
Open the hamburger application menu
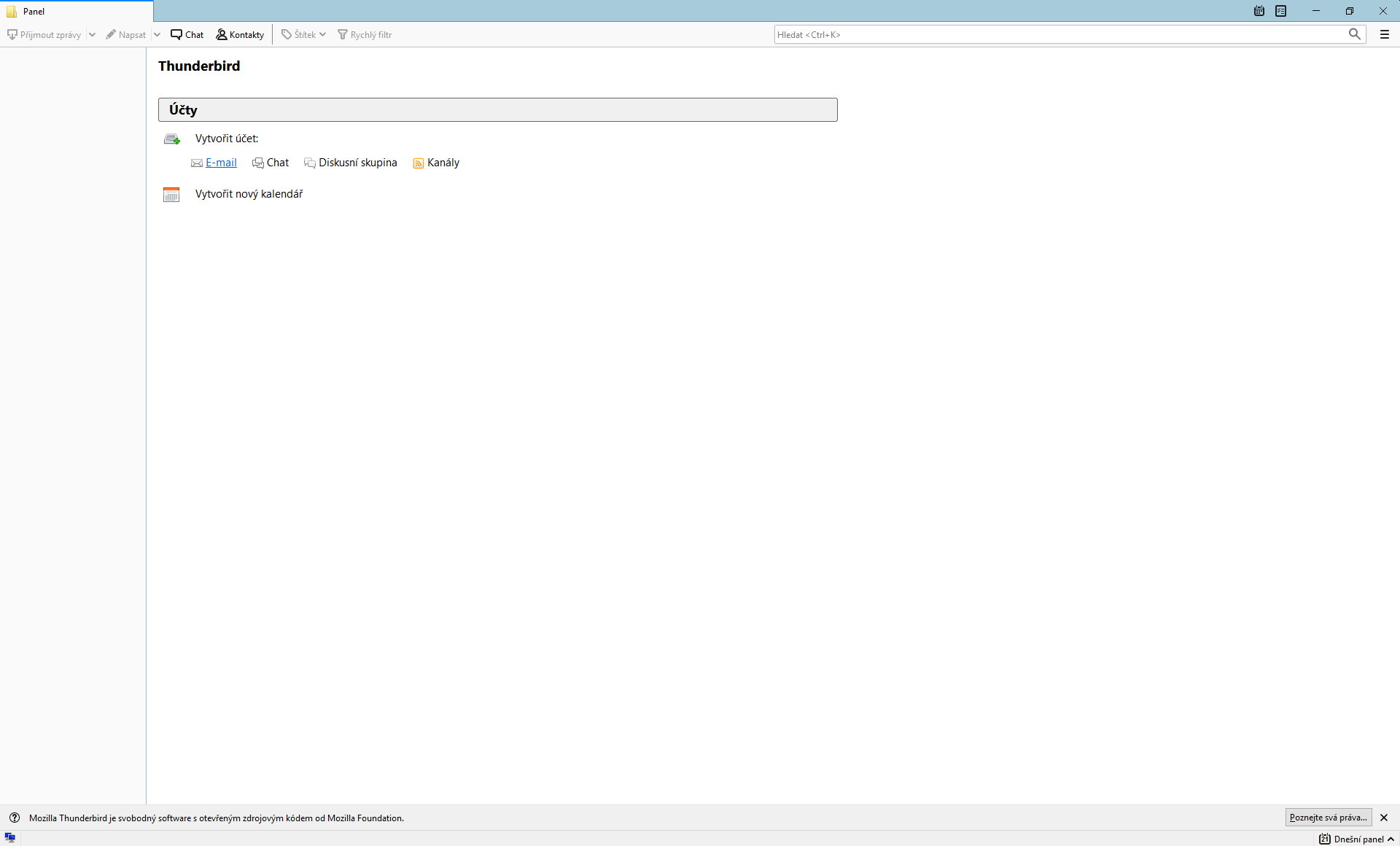[x=1385, y=34]
